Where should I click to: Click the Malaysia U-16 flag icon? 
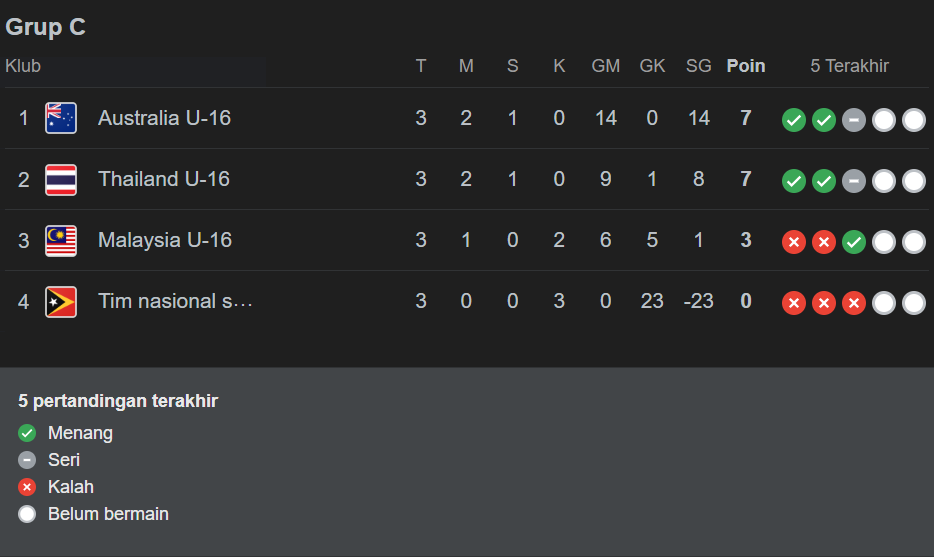(61, 240)
